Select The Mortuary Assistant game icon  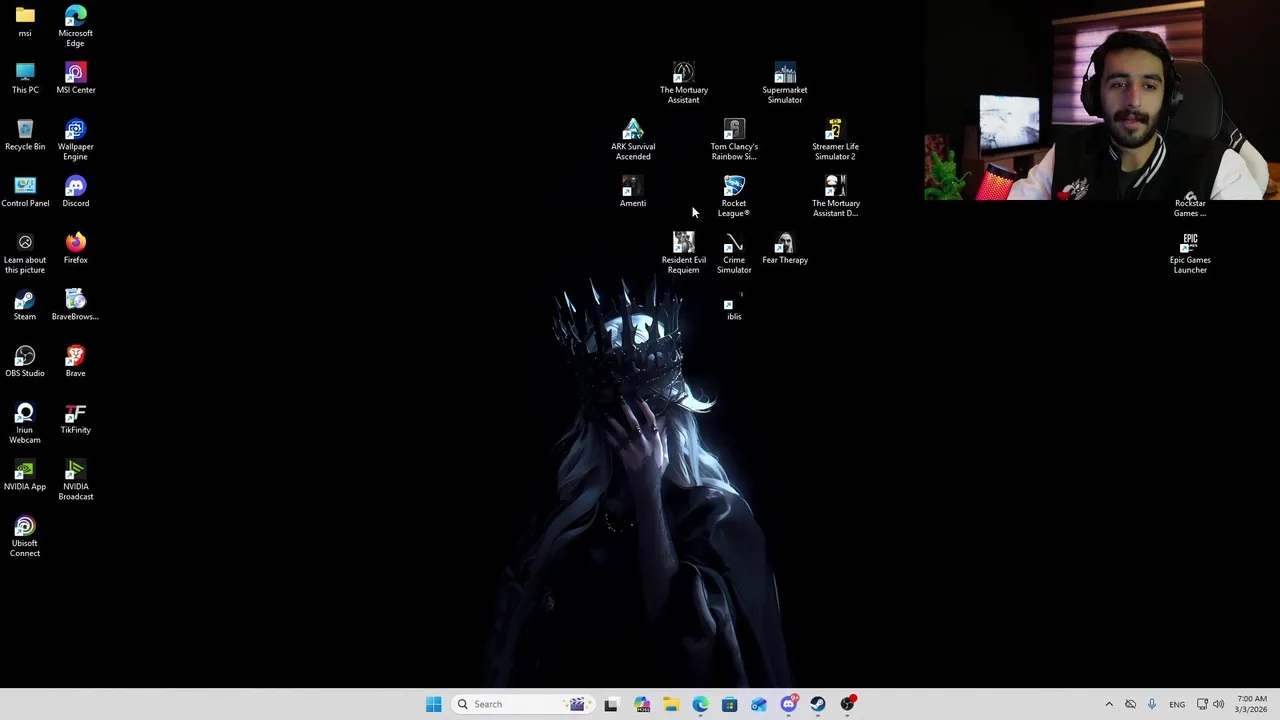(x=684, y=83)
